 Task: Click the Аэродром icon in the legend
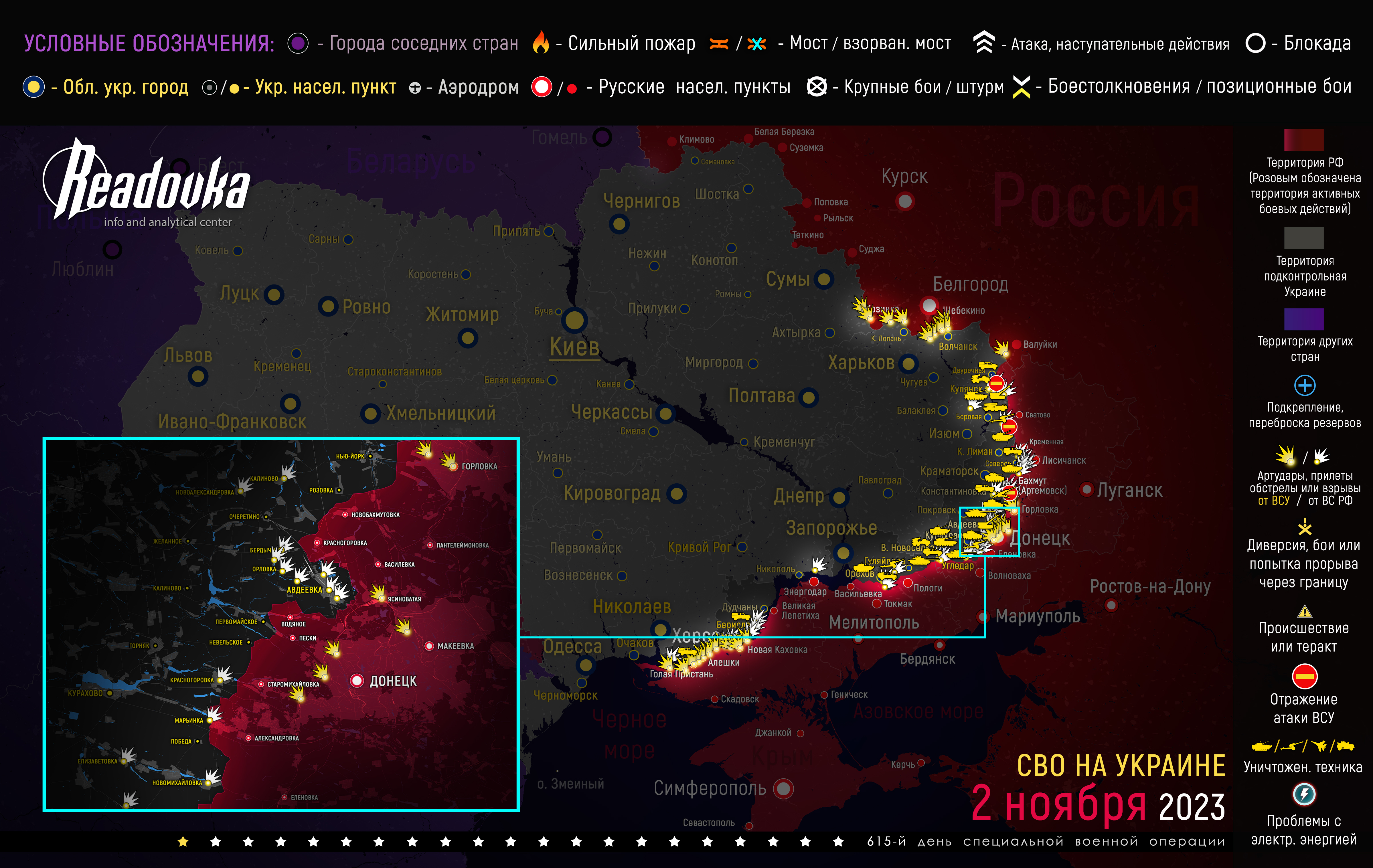tap(415, 88)
